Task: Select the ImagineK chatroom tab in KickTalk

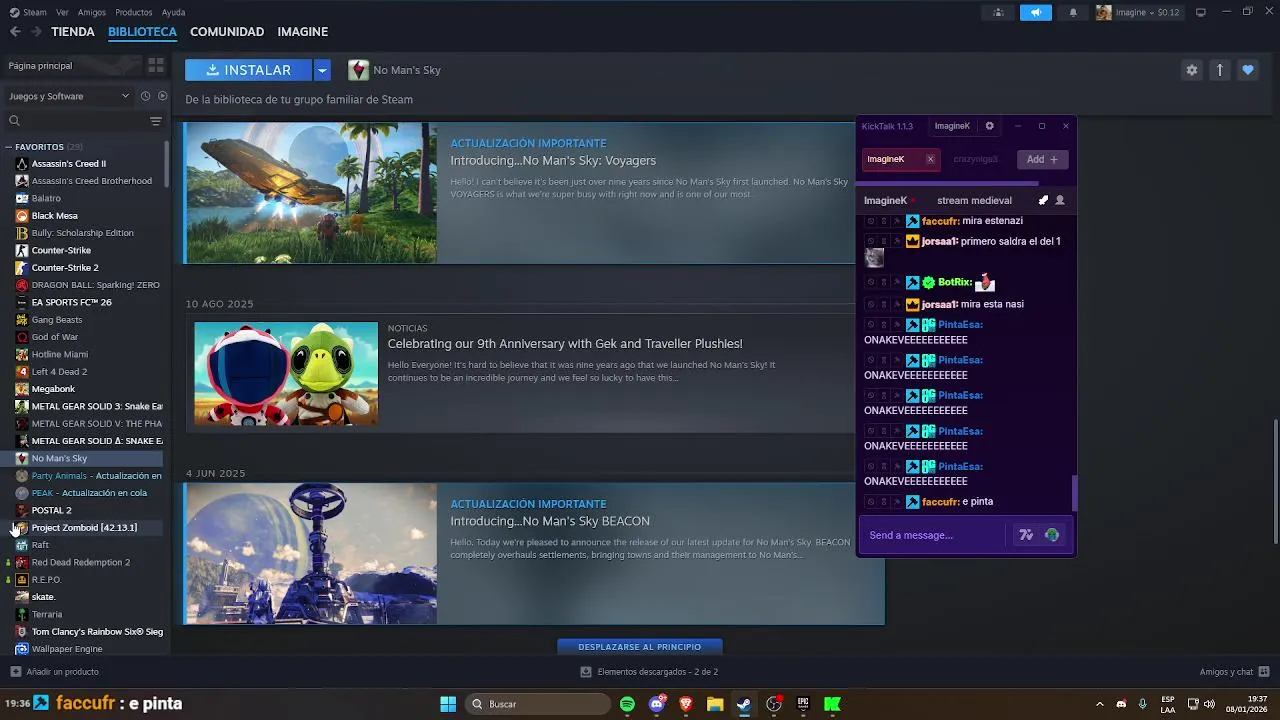Action: point(900,159)
